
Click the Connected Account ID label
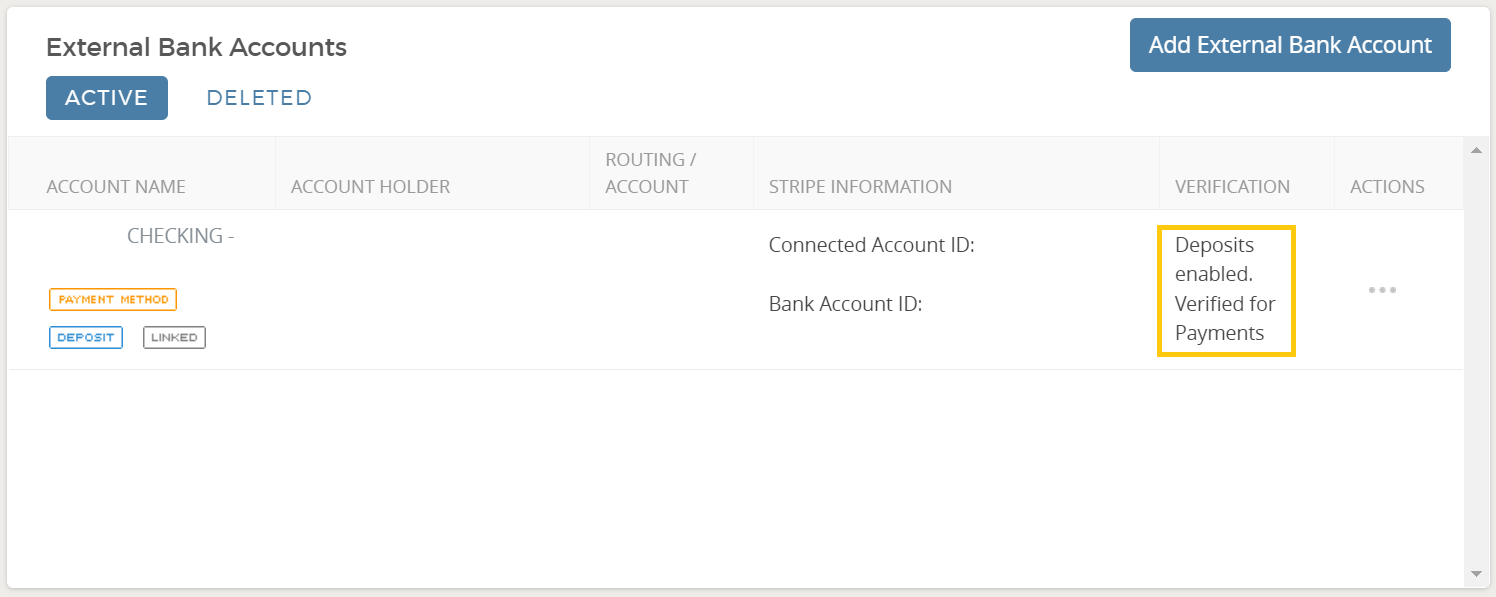(x=871, y=245)
